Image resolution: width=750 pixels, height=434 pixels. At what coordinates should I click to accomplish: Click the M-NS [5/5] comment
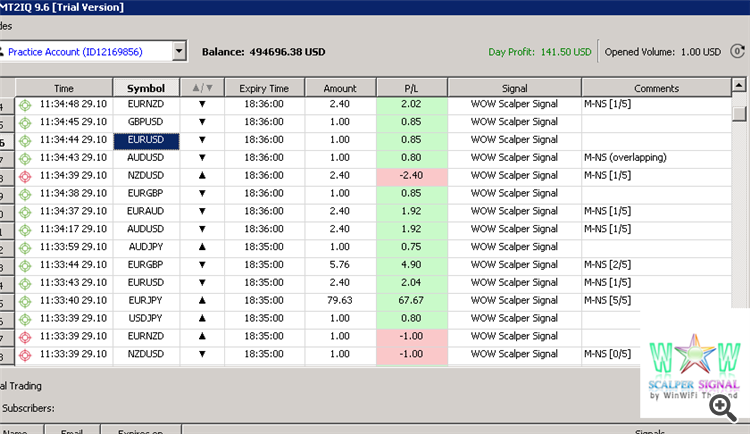607,300
